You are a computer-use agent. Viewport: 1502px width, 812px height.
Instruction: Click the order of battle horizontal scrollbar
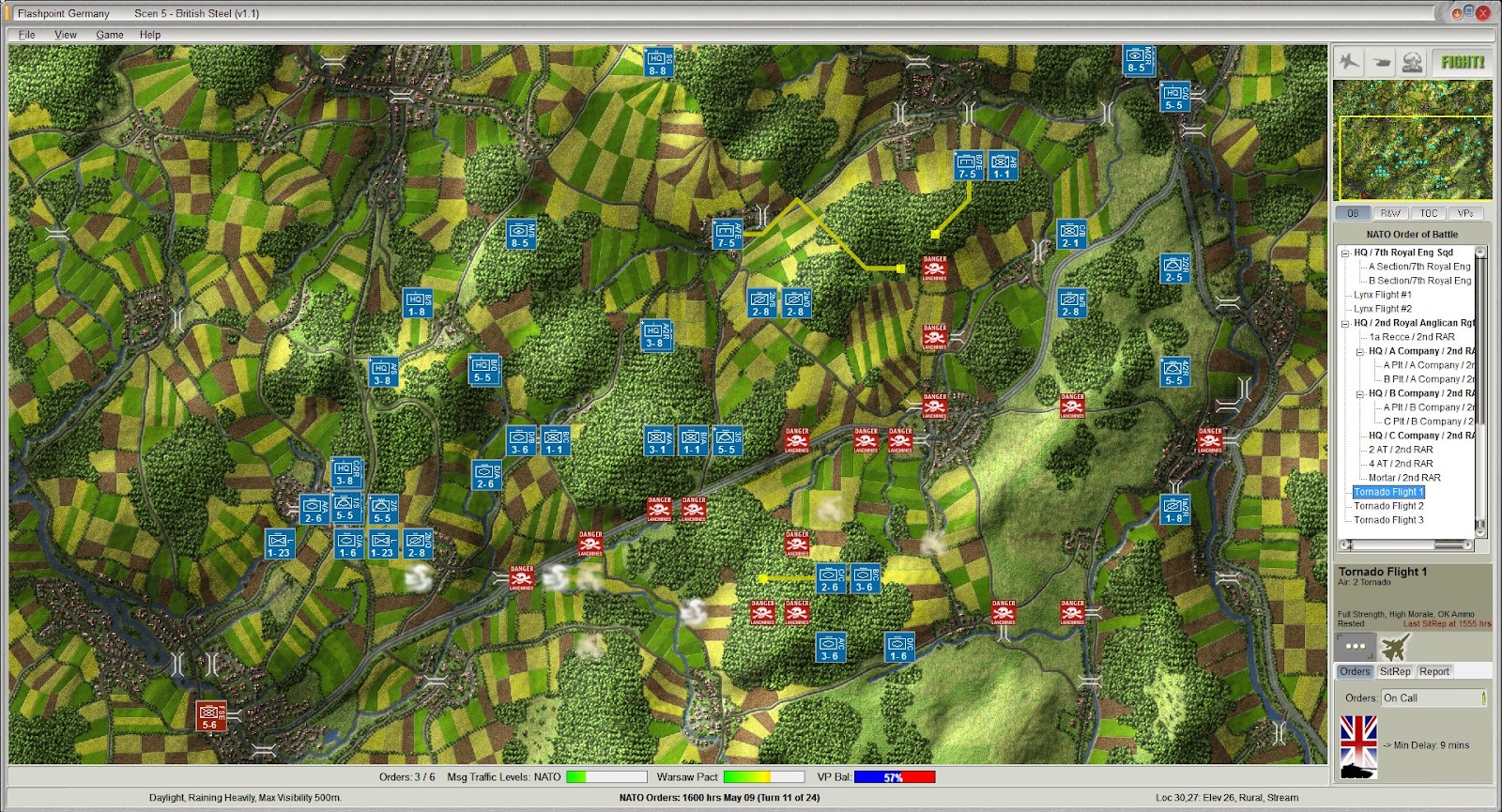(1406, 544)
